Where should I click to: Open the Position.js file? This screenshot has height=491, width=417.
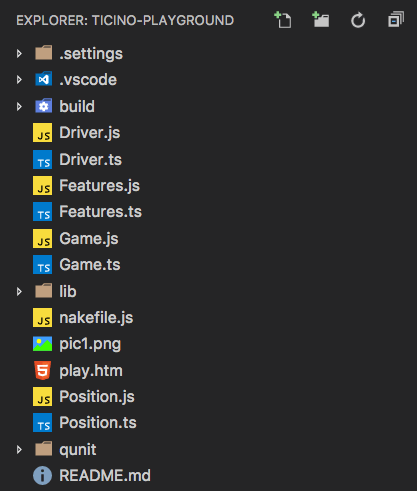click(x=97, y=397)
